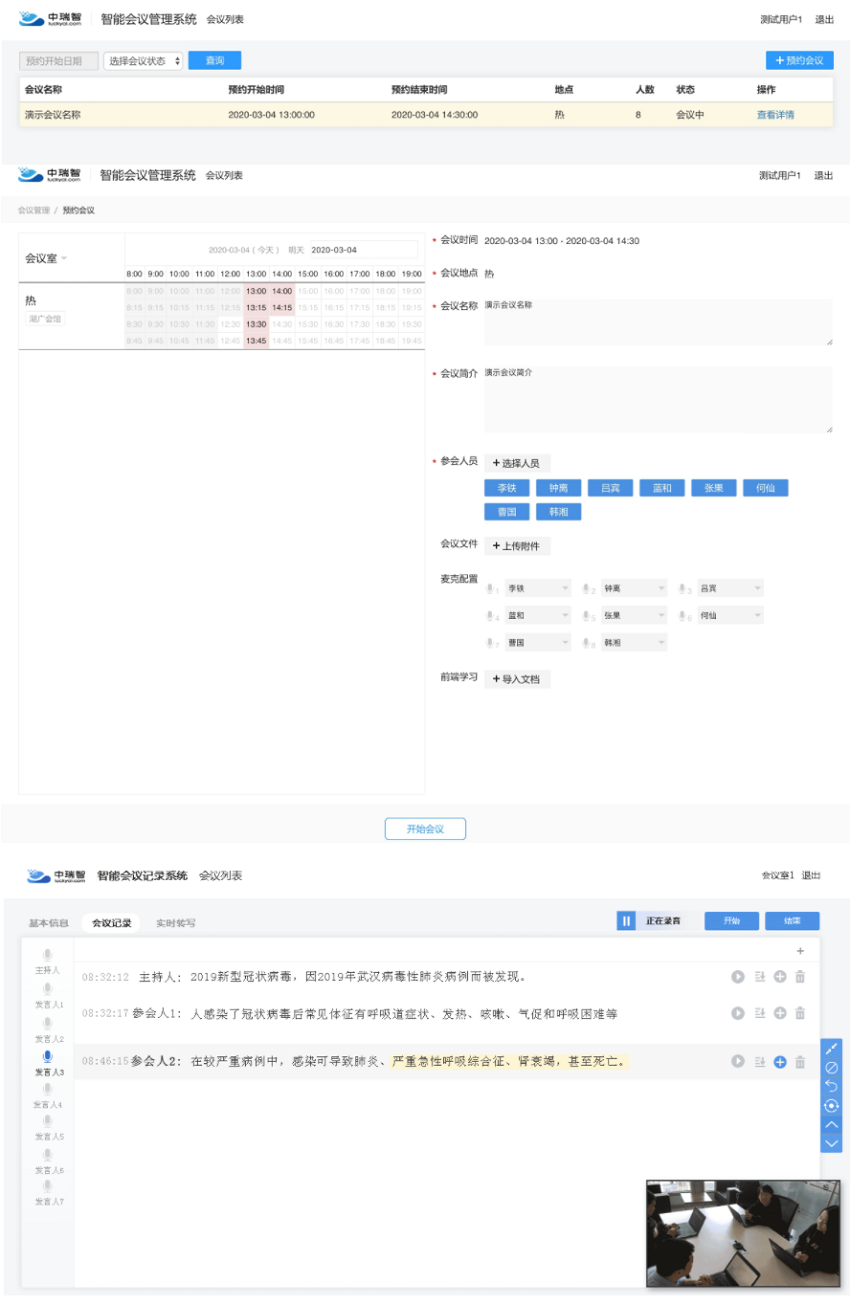Delete the 参会人1 record line with trash icon
This screenshot has height=1305, width=850.
click(x=800, y=1013)
